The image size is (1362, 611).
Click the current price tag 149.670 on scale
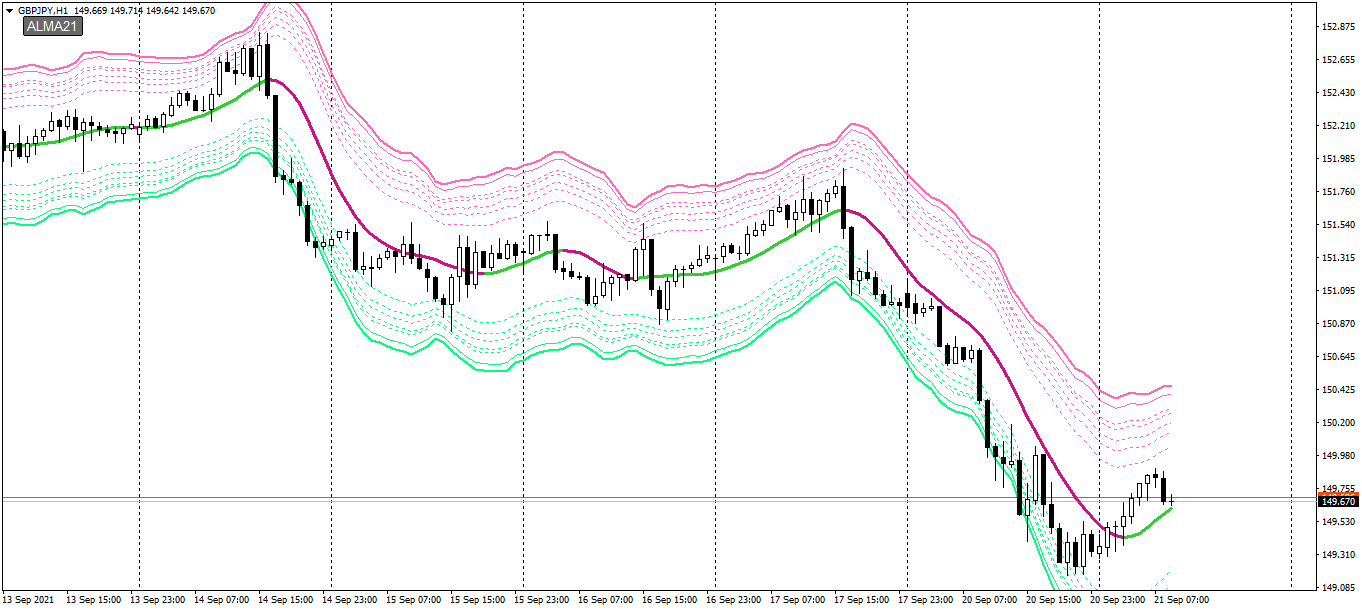click(x=1339, y=500)
